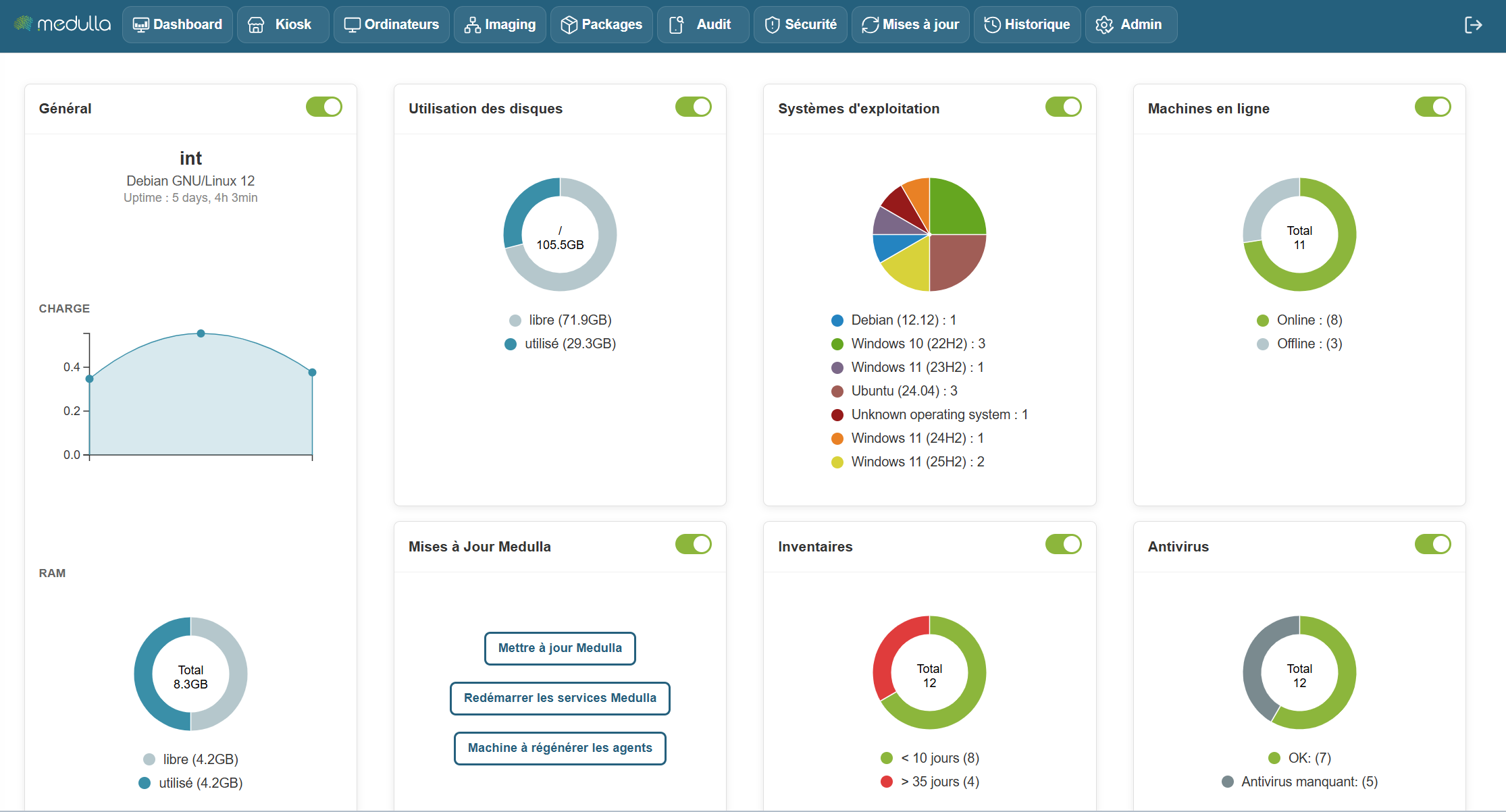Switch off the Inventaires panel

(x=1063, y=544)
